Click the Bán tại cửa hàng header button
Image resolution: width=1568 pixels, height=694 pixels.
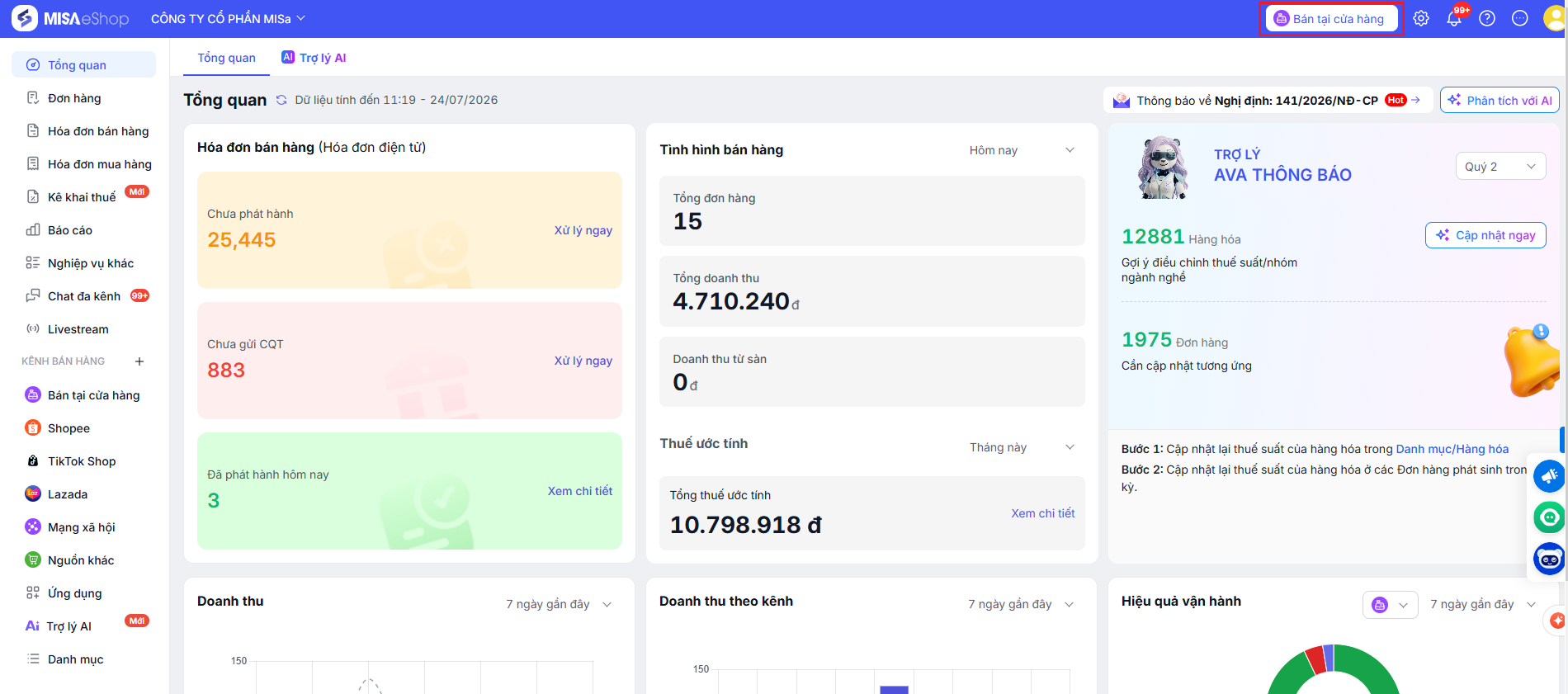[1331, 19]
